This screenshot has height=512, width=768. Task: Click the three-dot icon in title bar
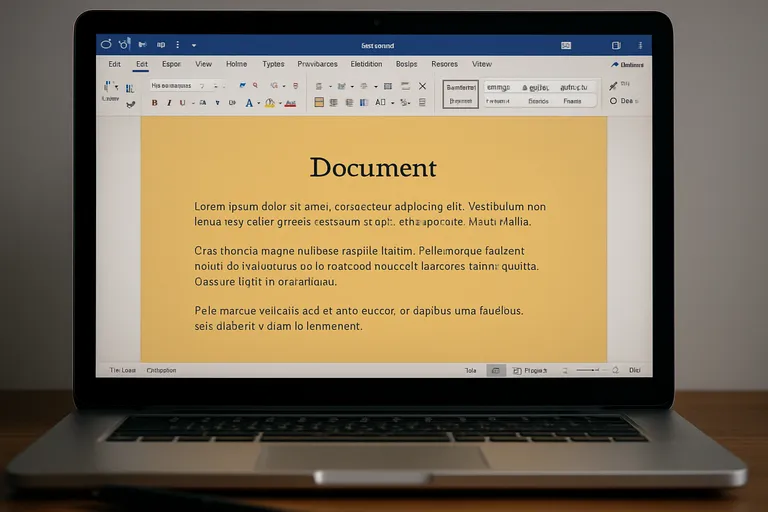178,45
